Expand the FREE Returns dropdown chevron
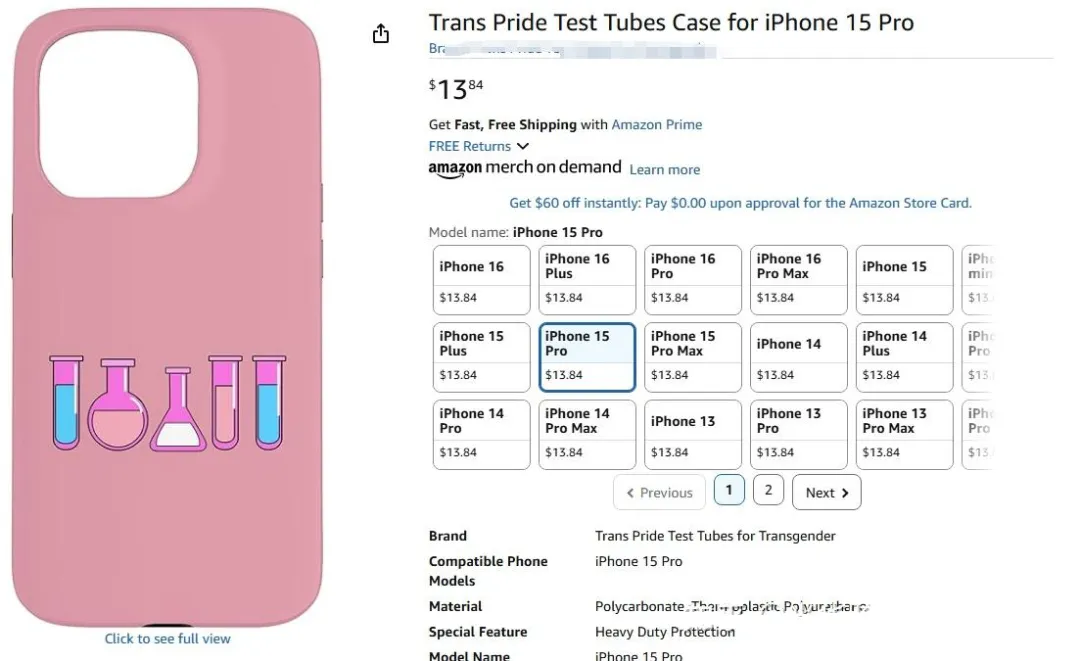This screenshot has height=661, width=1080. coord(522,146)
